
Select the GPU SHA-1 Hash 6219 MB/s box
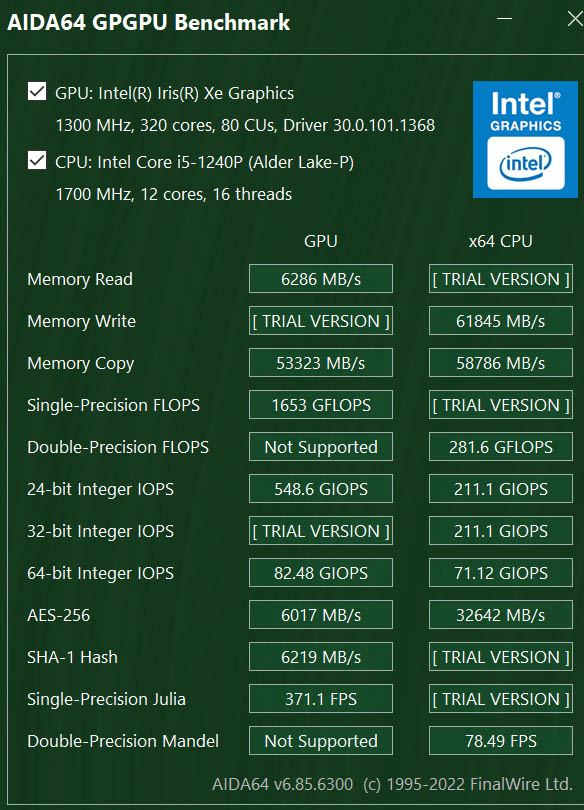pyautogui.click(x=321, y=657)
